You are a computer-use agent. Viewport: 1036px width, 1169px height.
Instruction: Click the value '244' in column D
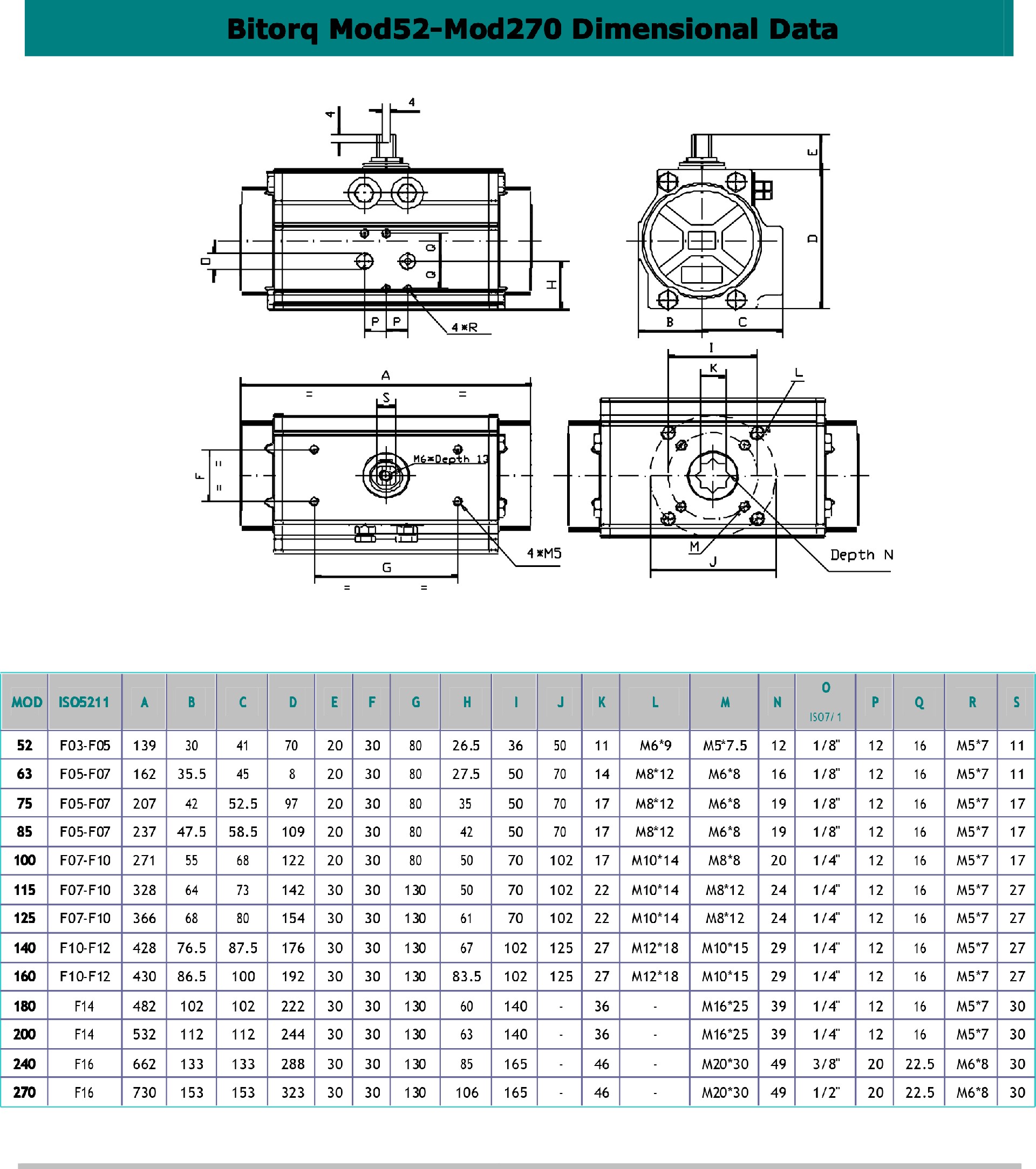pyautogui.click(x=293, y=1035)
